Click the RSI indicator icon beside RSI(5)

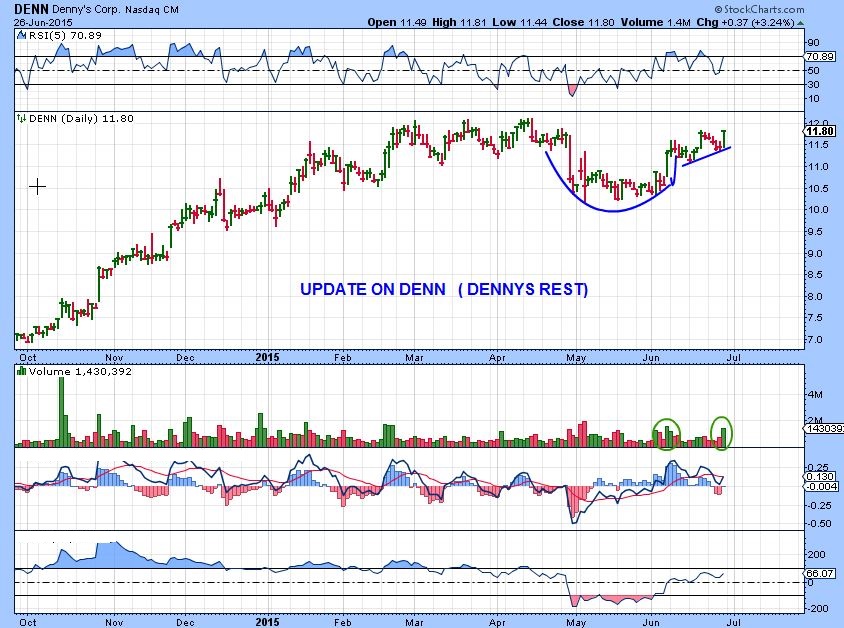click(x=22, y=36)
